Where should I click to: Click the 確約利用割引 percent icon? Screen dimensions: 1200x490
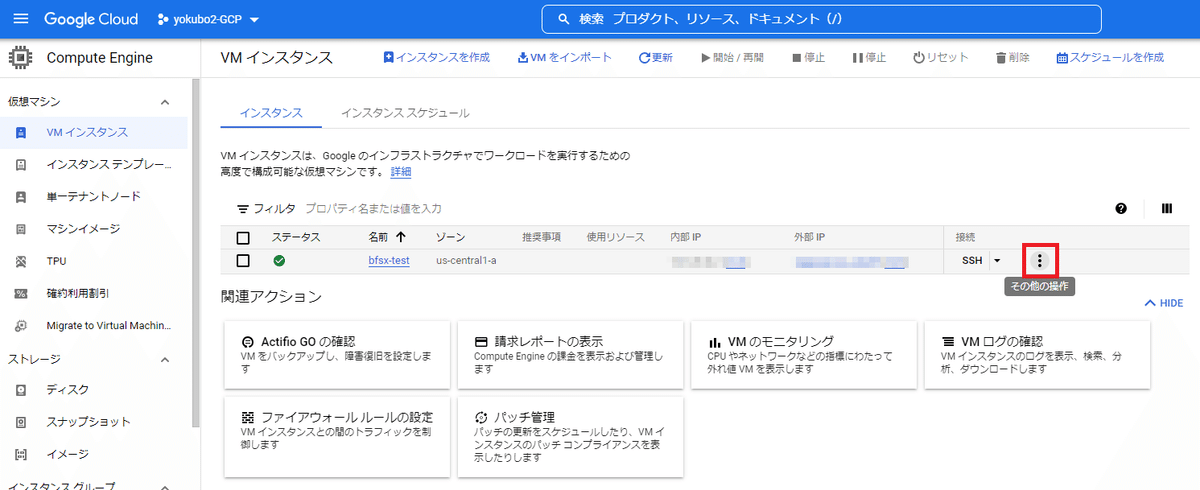(x=21, y=293)
